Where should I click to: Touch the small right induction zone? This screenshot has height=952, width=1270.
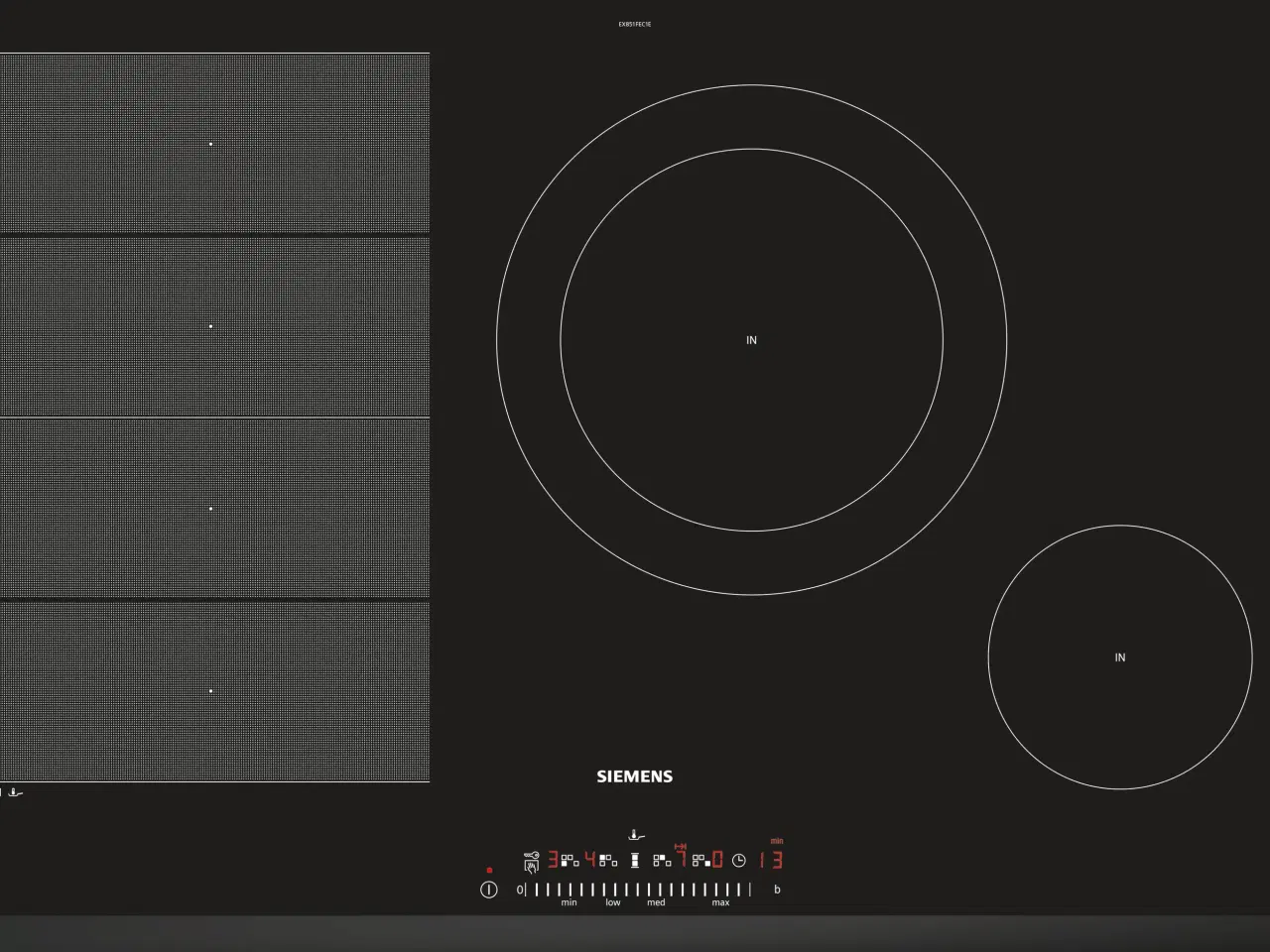tap(1119, 657)
